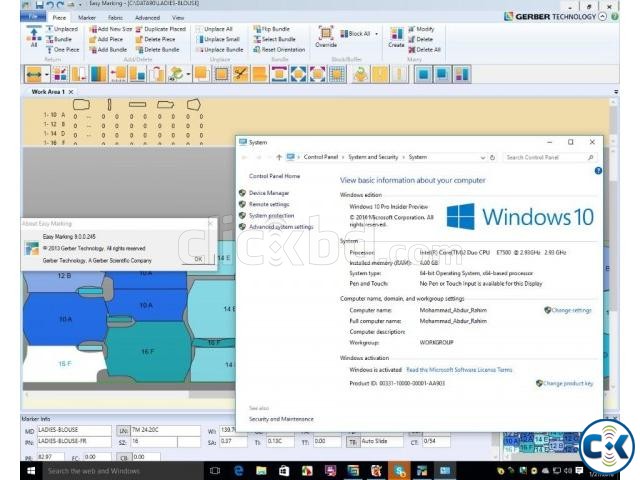The width and height of the screenshot is (640, 480).
Task: Click Add Piece in ribbon
Action: point(106,39)
